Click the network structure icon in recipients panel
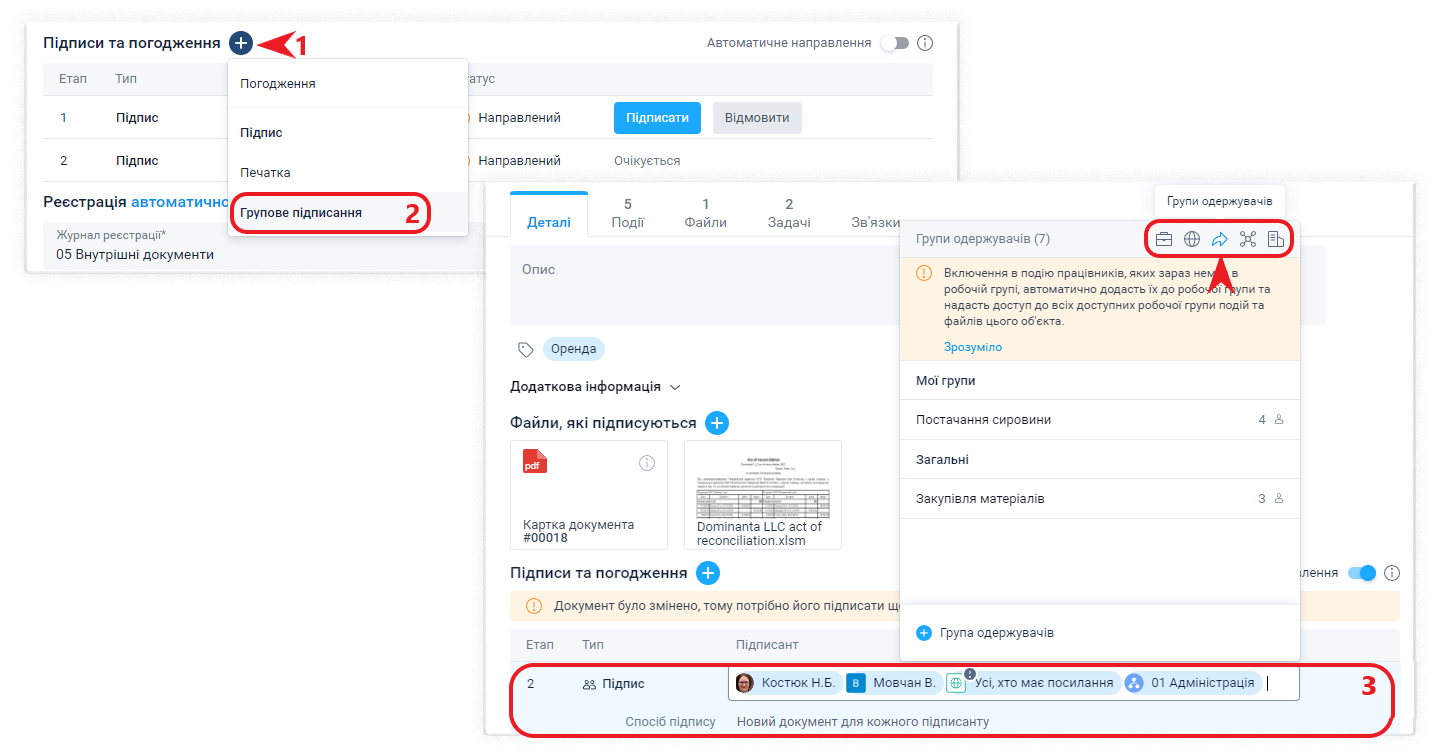This screenshot has height=754, width=1440. [1247, 239]
